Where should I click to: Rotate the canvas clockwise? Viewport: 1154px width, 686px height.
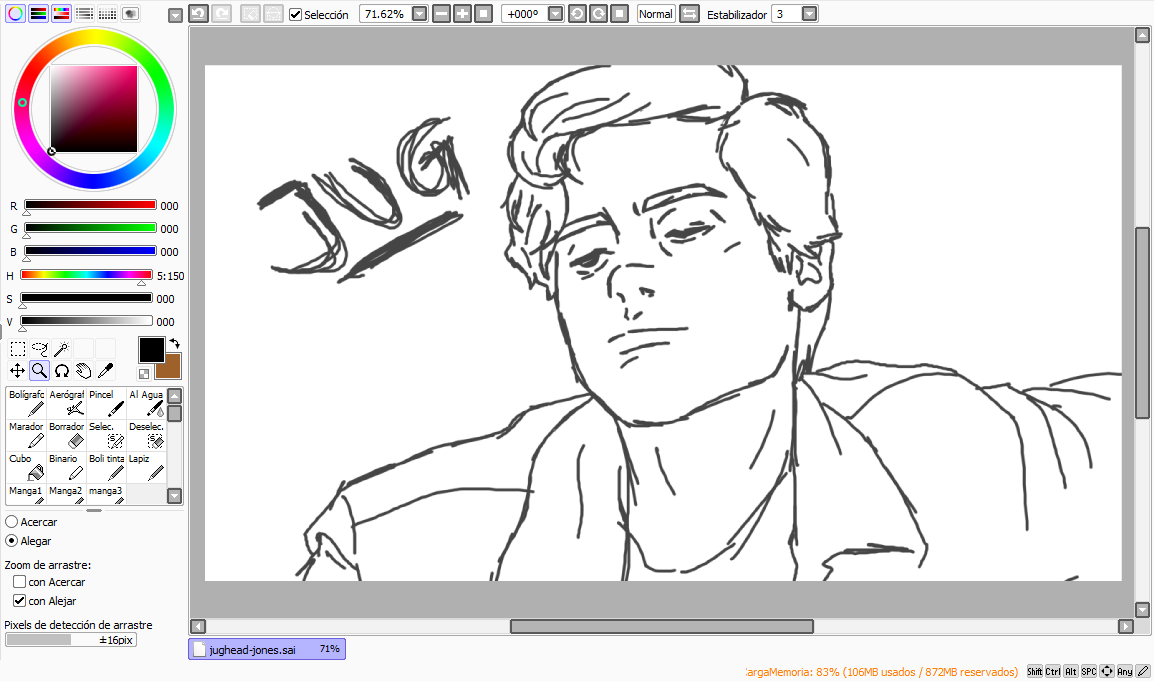pos(598,14)
